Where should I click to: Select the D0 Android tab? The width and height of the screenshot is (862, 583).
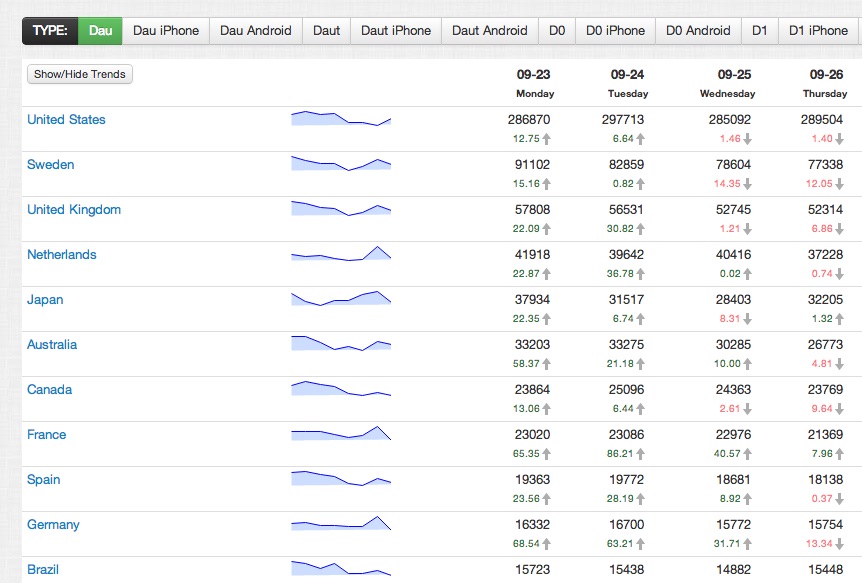pyautogui.click(x=698, y=31)
